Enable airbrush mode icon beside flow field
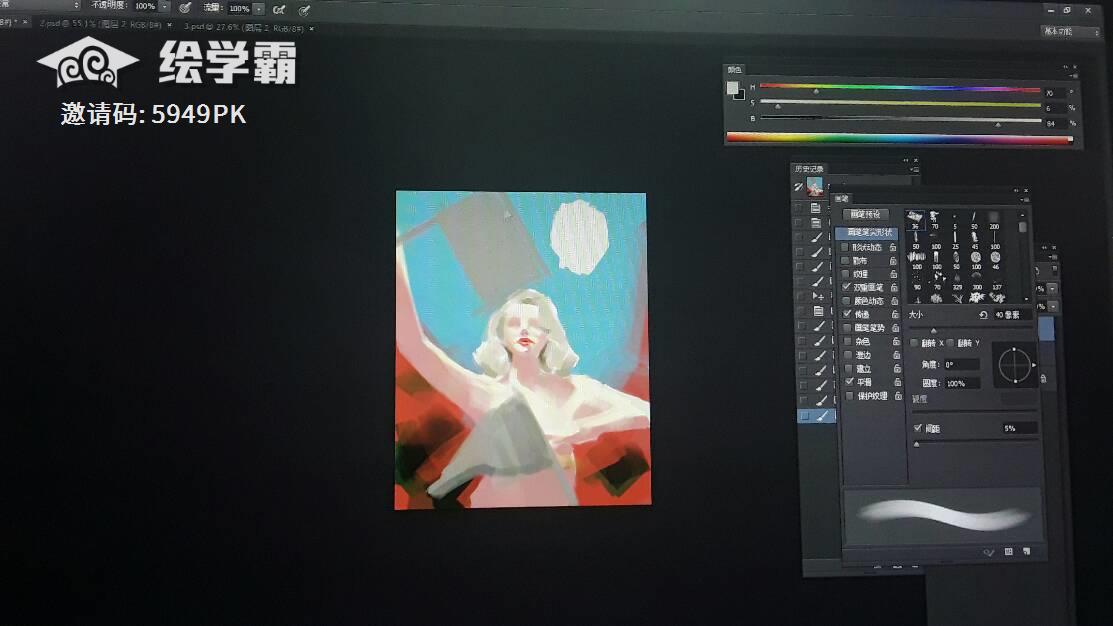The image size is (1113, 626). click(x=279, y=9)
